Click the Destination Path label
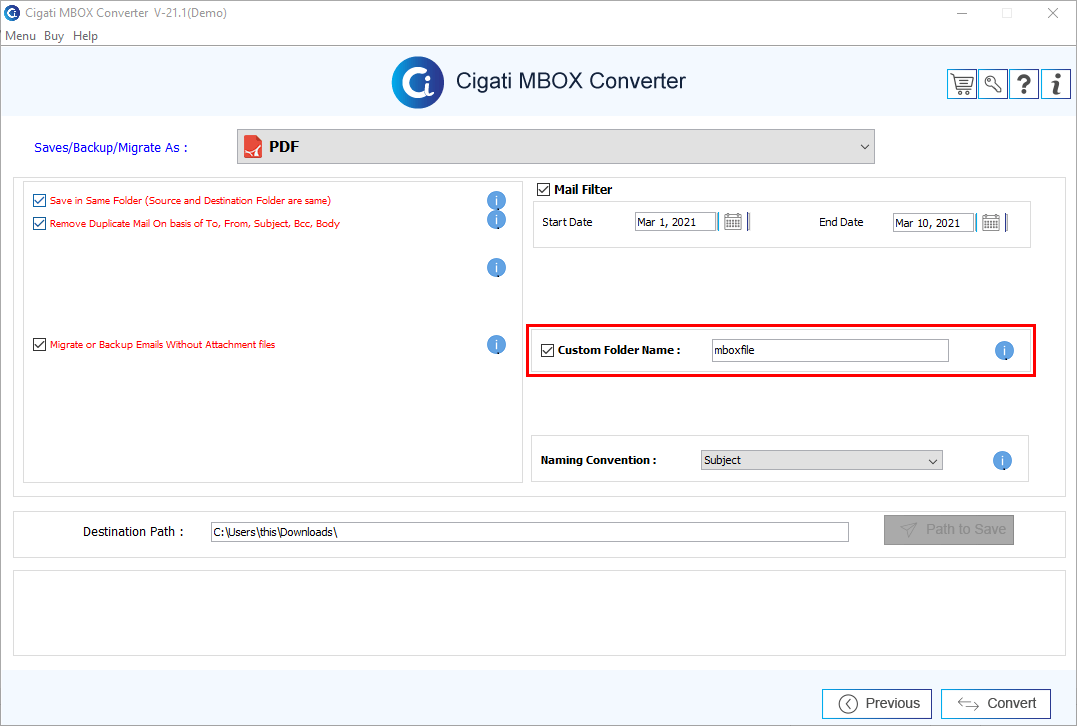The width and height of the screenshot is (1077, 726). click(x=133, y=532)
